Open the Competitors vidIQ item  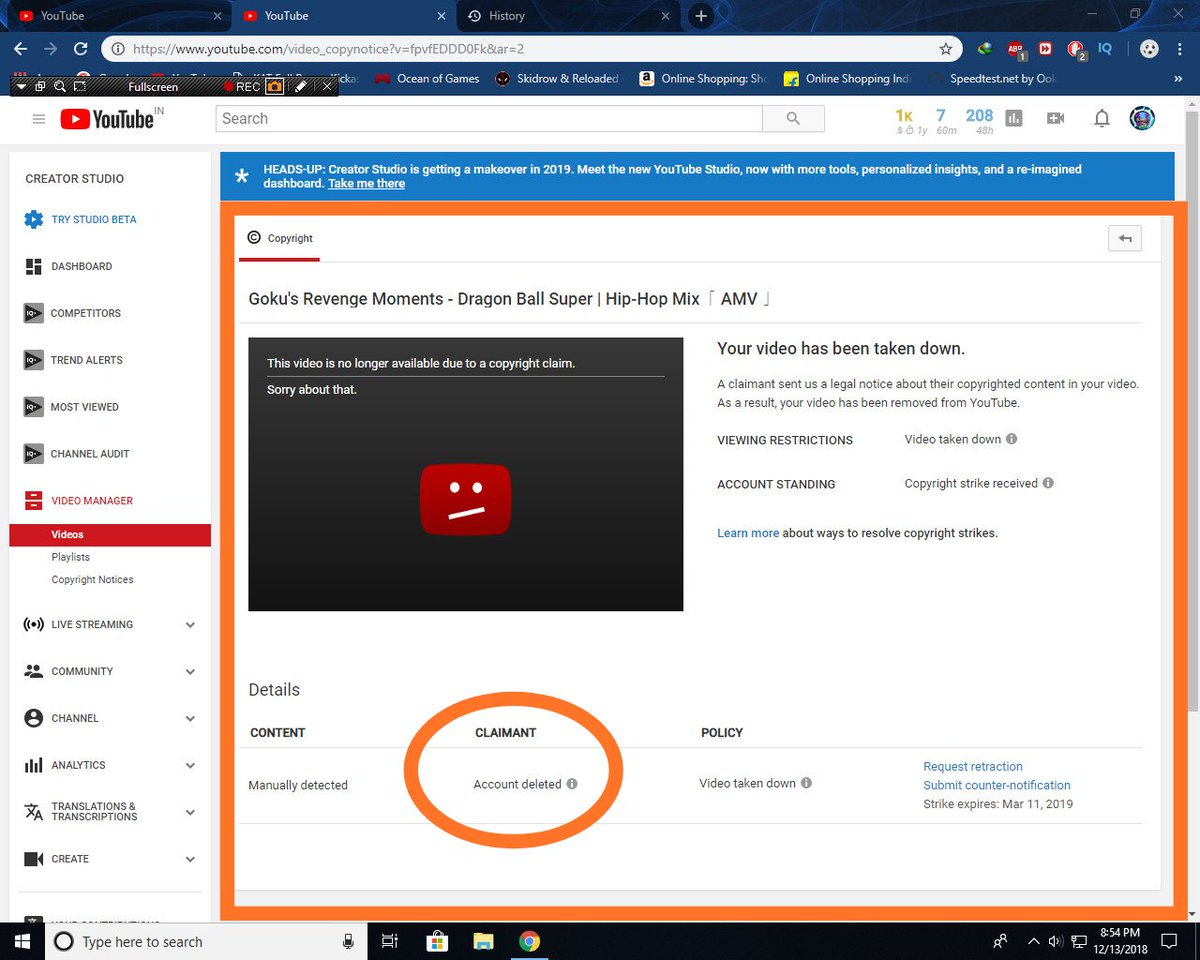(72, 313)
